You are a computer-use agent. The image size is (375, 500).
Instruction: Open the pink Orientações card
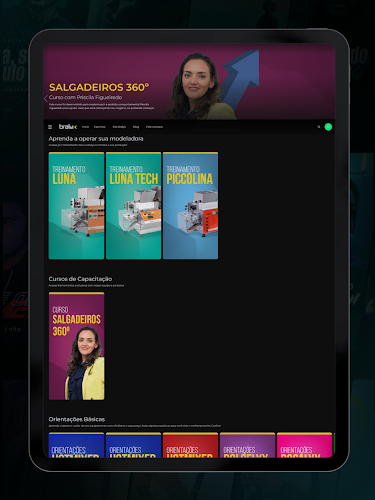[x=305, y=445]
